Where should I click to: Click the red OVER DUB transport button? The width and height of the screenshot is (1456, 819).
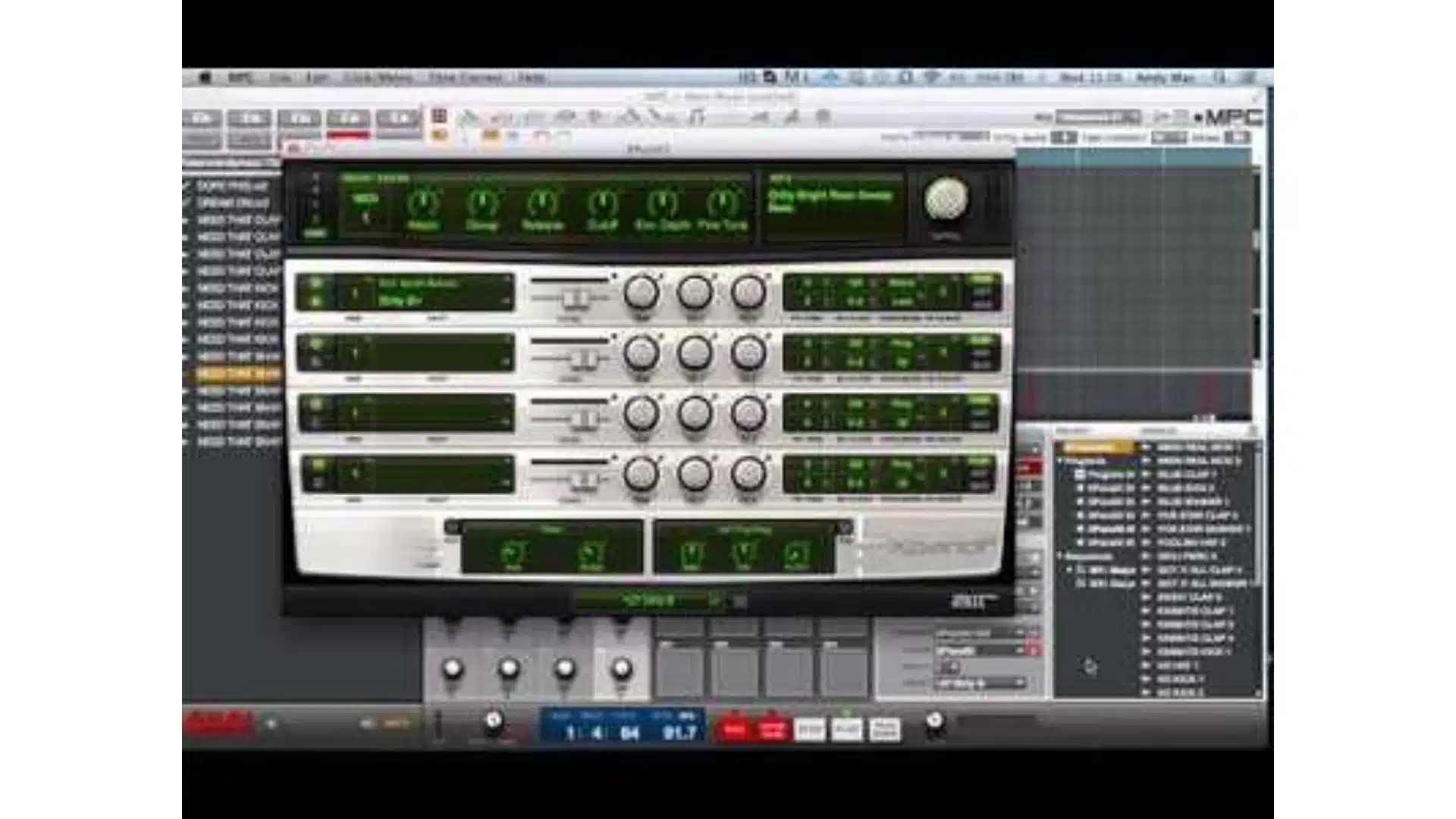(x=772, y=729)
